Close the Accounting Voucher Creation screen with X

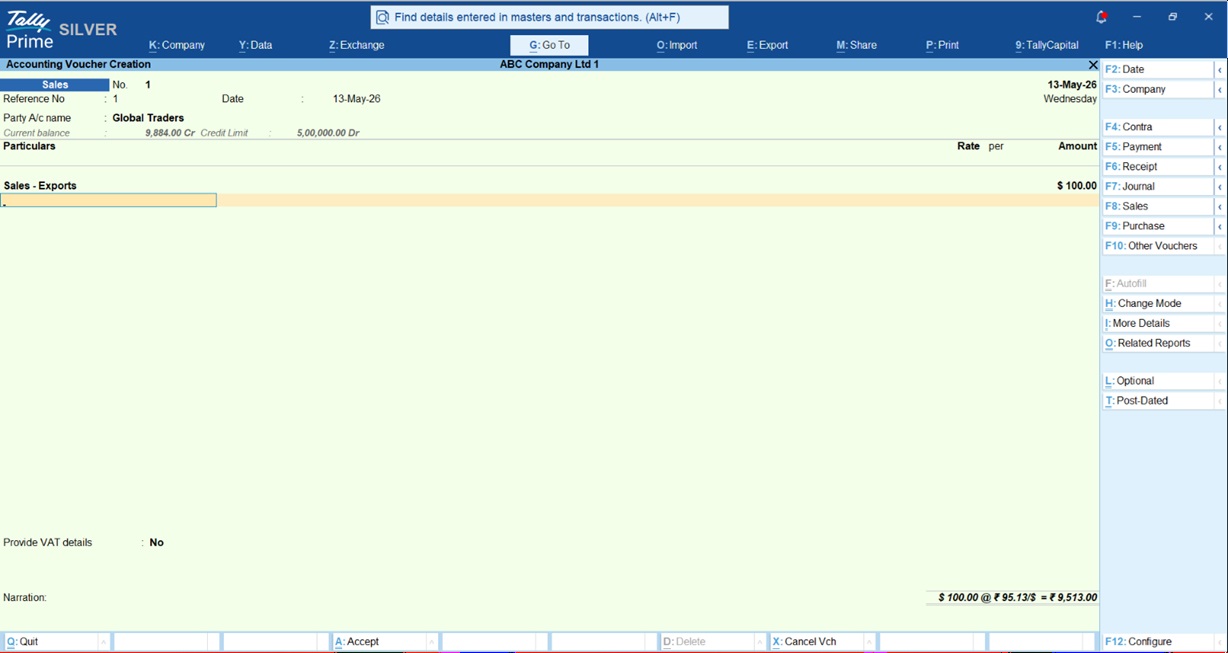(x=1092, y=64)
